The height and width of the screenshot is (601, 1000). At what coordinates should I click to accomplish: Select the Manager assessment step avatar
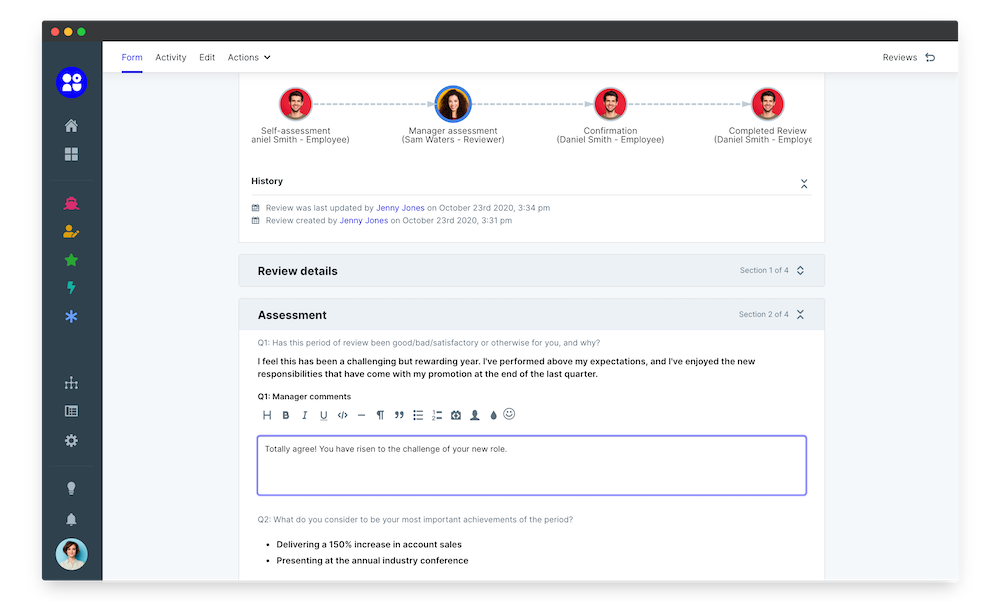tap(453, 104)
